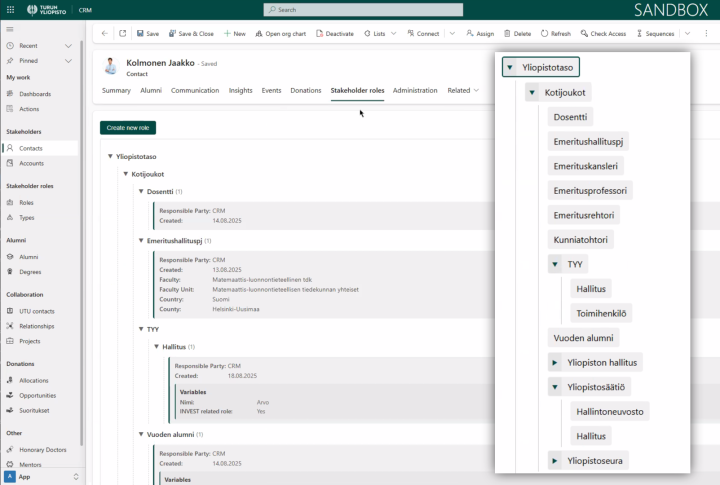Screen dimensions: 720x485
Task: Open the more commands ellipsis
Action: click(706, 34)
